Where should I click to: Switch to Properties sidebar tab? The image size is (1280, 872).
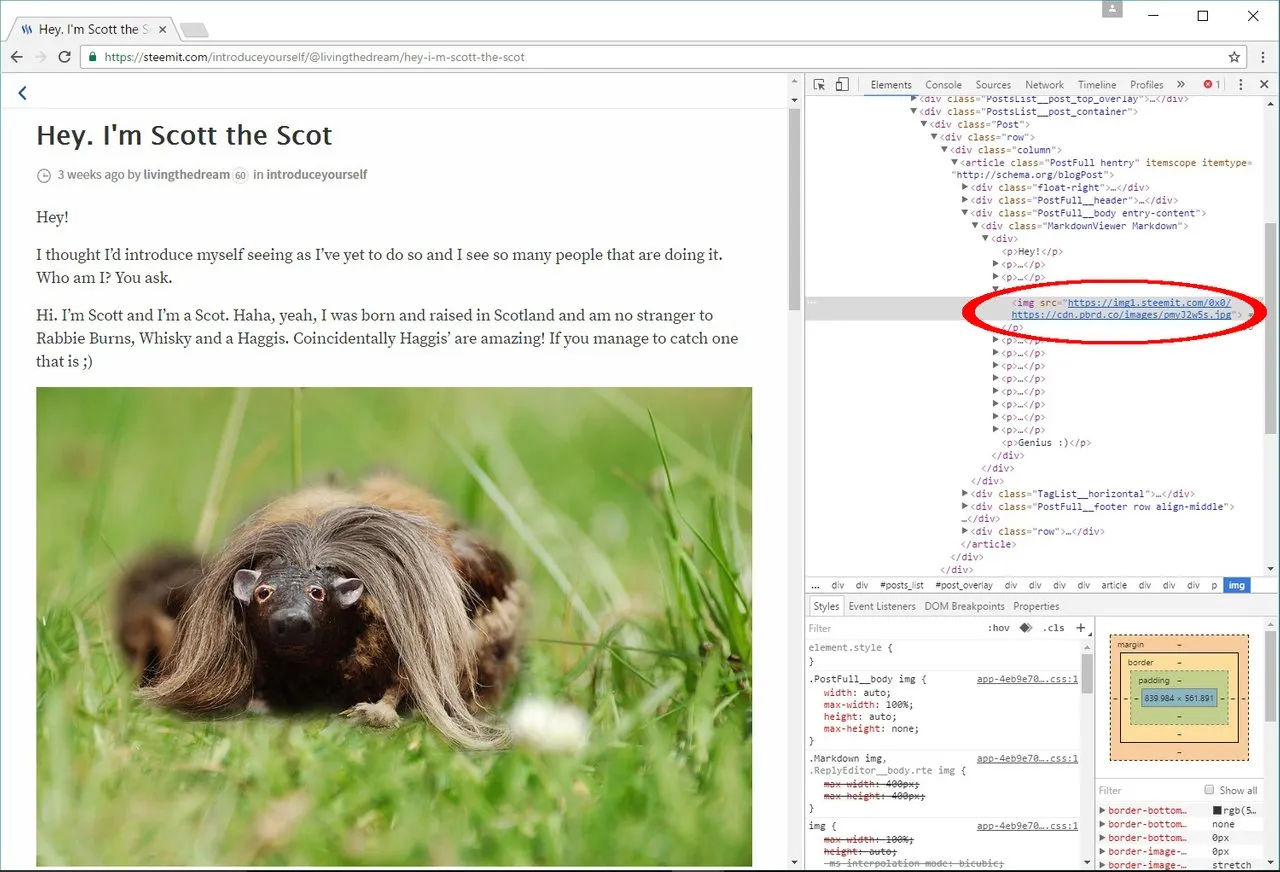tap(1036, 606)
